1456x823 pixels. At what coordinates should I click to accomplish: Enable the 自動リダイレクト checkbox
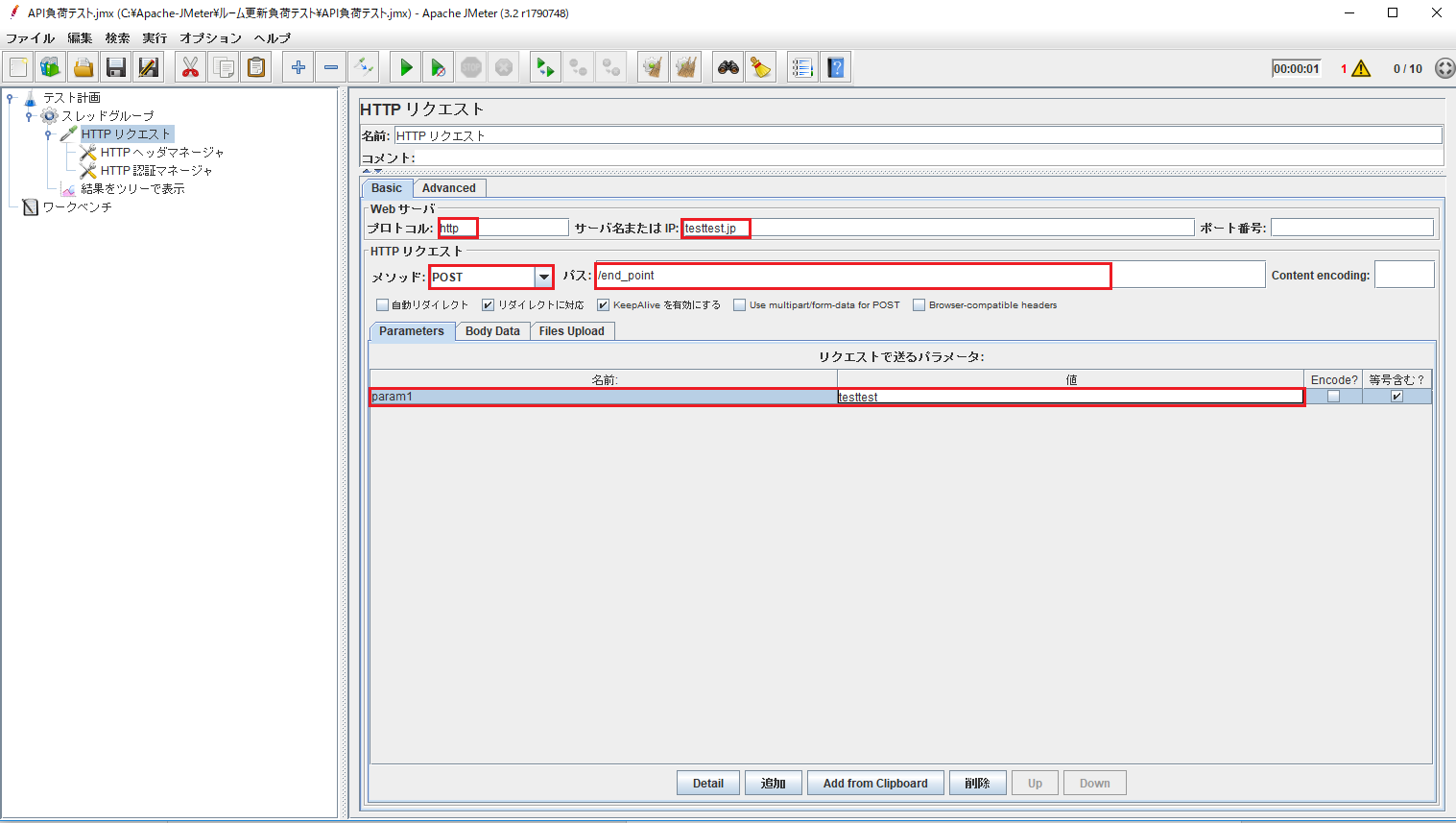pos(382,304)
